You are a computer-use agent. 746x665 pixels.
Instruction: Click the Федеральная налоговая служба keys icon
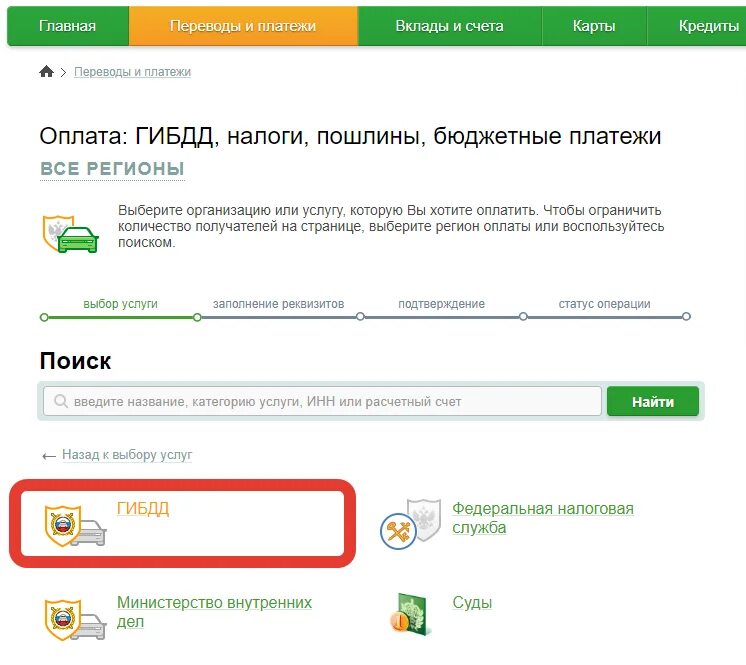[x=411, y=524]
